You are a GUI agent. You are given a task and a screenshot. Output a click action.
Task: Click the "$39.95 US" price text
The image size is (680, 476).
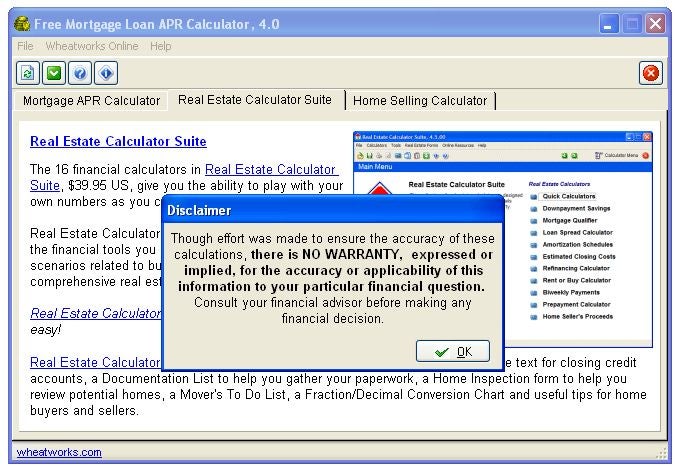pyautogui.click(x=98, y=186)
